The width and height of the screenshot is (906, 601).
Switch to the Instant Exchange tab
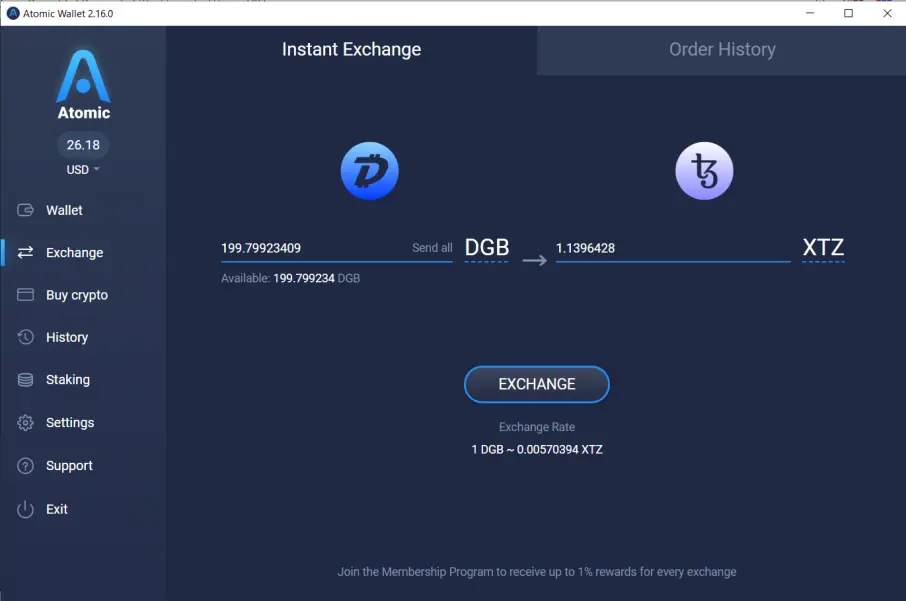point(351,50)
